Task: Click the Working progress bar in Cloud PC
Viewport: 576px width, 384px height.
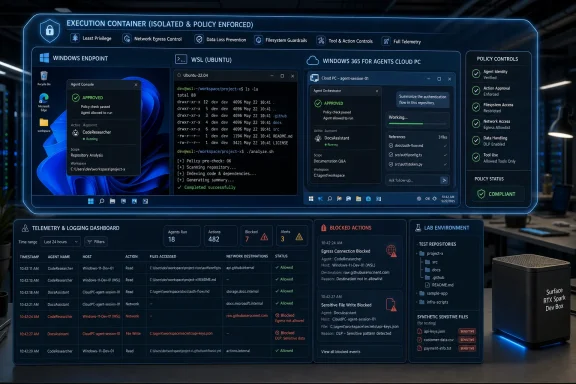Action: pos(417,124)
